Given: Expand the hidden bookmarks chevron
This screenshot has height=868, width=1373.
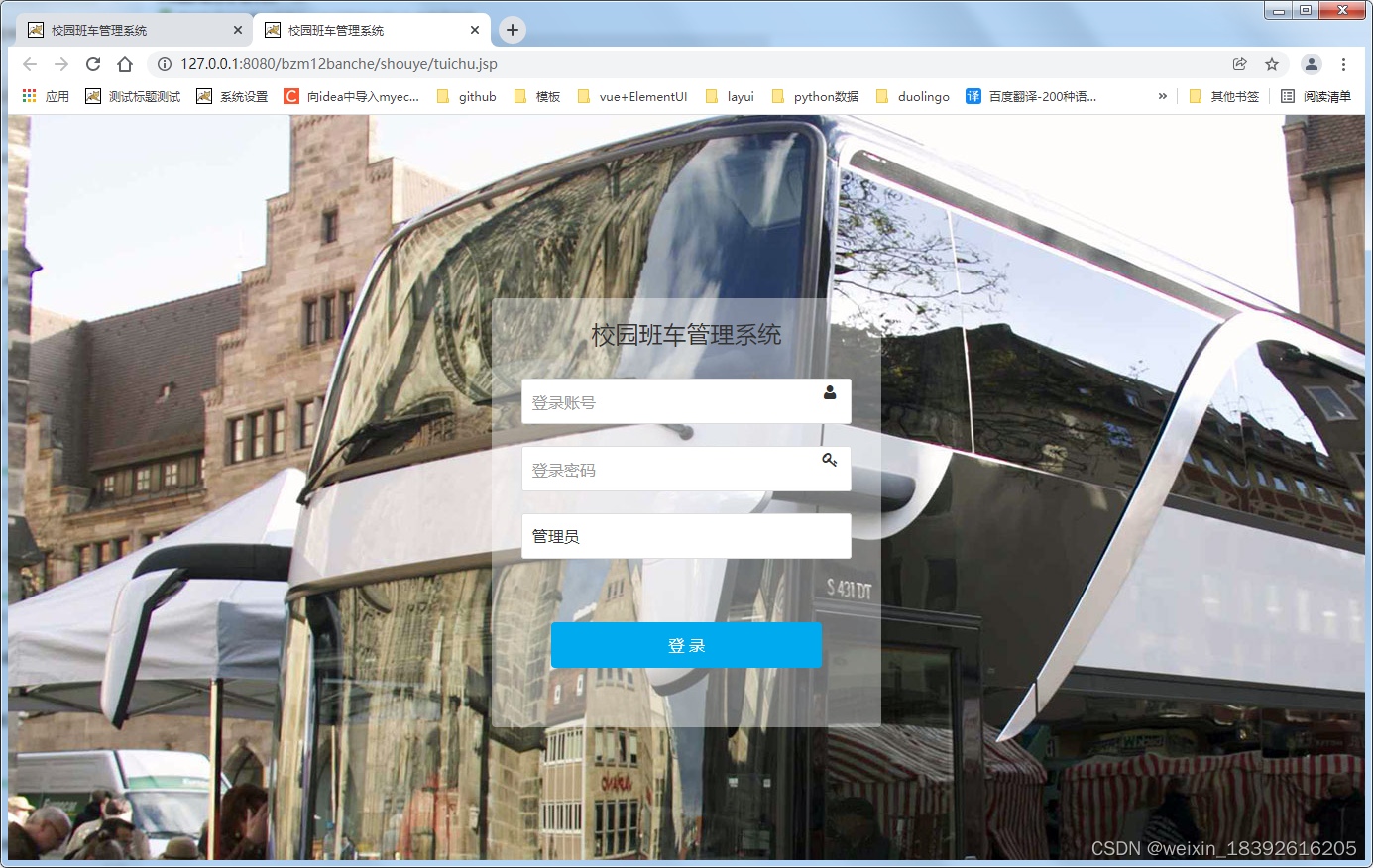Looking at the screenshot, I should click(1162, 96).
